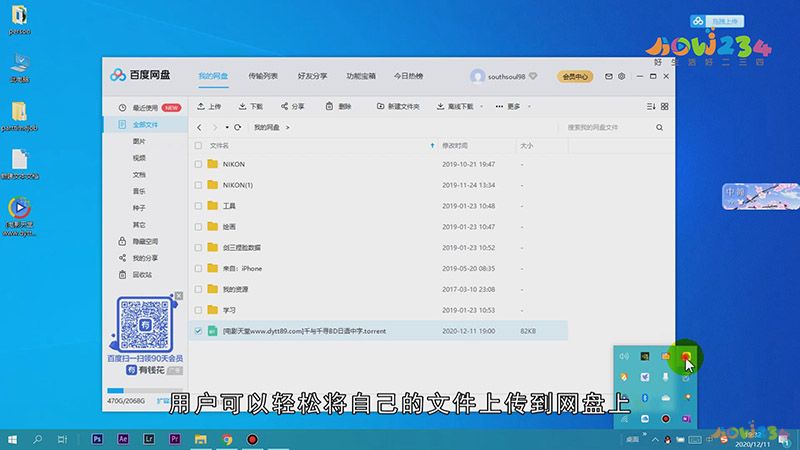Check the 工具 folder checkbox
This screenshot has height=450, width=800.
click(198, 206)
